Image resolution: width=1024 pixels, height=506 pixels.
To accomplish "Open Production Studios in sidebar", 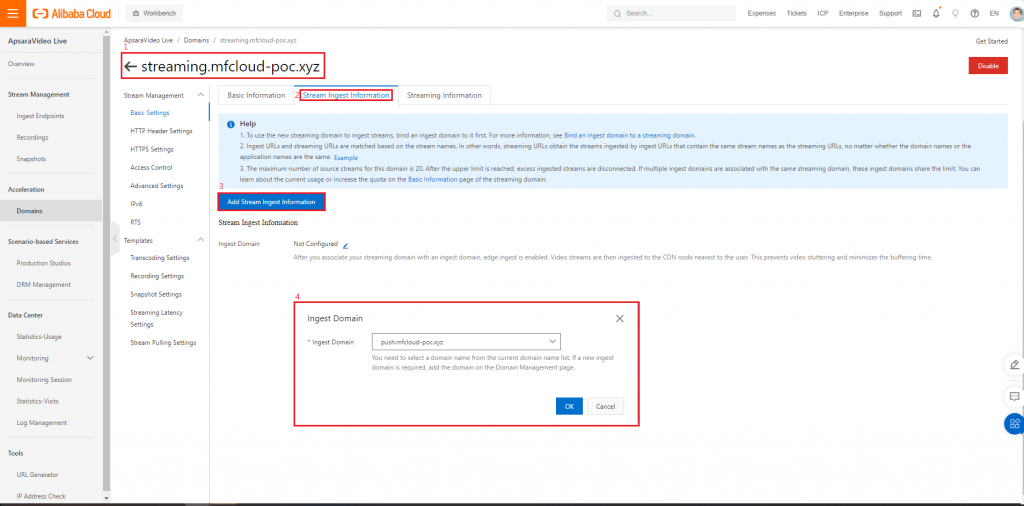I will [x=43, y=263].
